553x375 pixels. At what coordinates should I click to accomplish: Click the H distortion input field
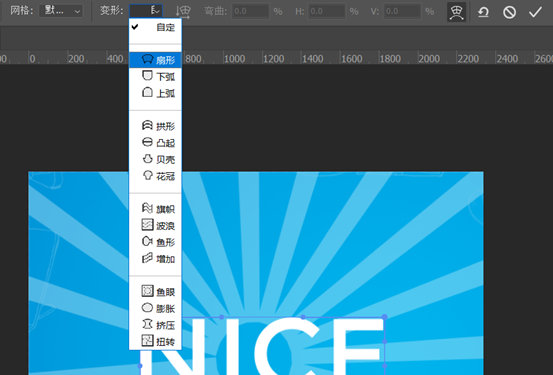[x=326, y=11]
